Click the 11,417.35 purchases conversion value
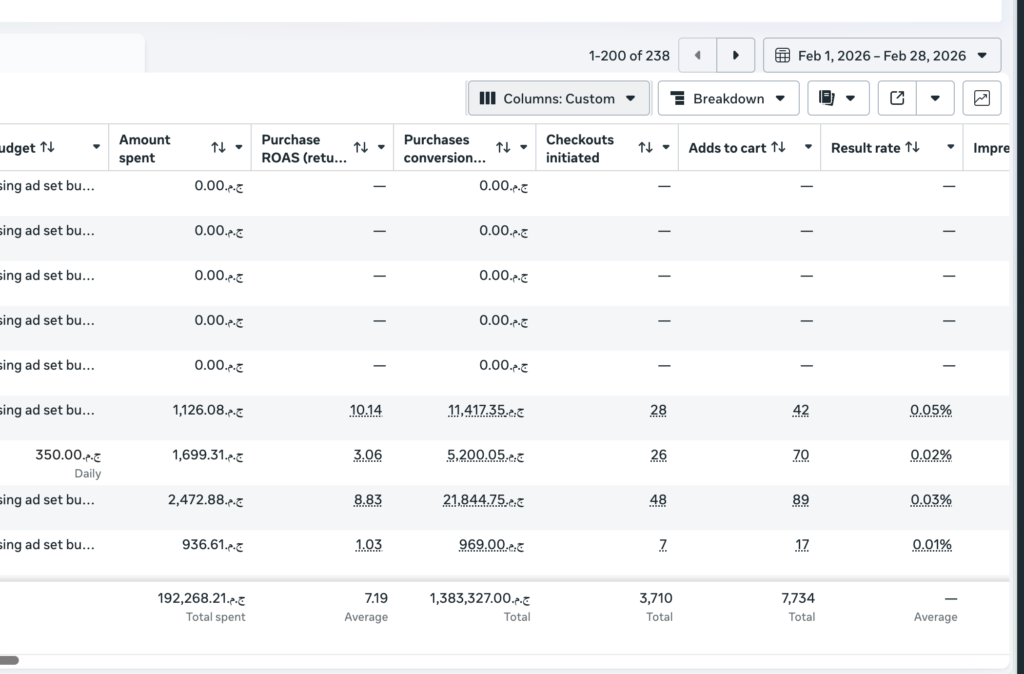 pyautogui.click(x=485, y=411)
